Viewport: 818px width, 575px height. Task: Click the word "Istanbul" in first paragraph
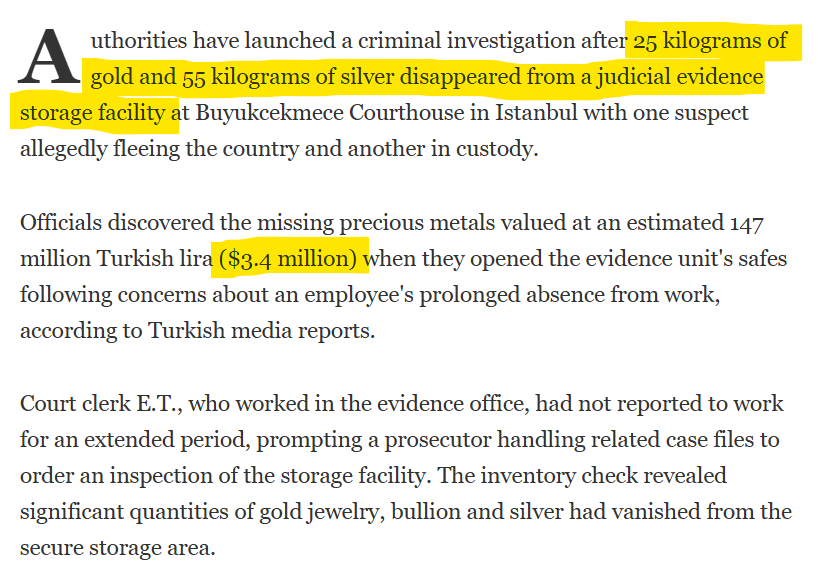531,112
